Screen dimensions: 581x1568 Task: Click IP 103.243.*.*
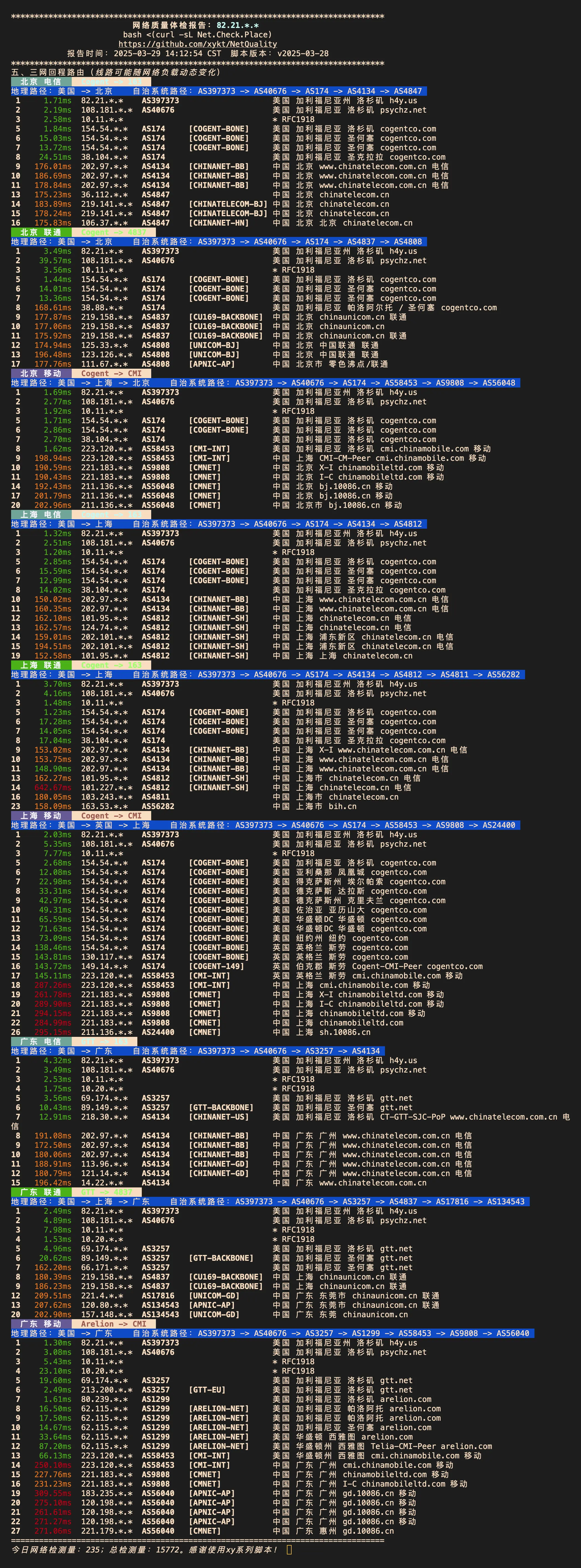pos(107,797)
